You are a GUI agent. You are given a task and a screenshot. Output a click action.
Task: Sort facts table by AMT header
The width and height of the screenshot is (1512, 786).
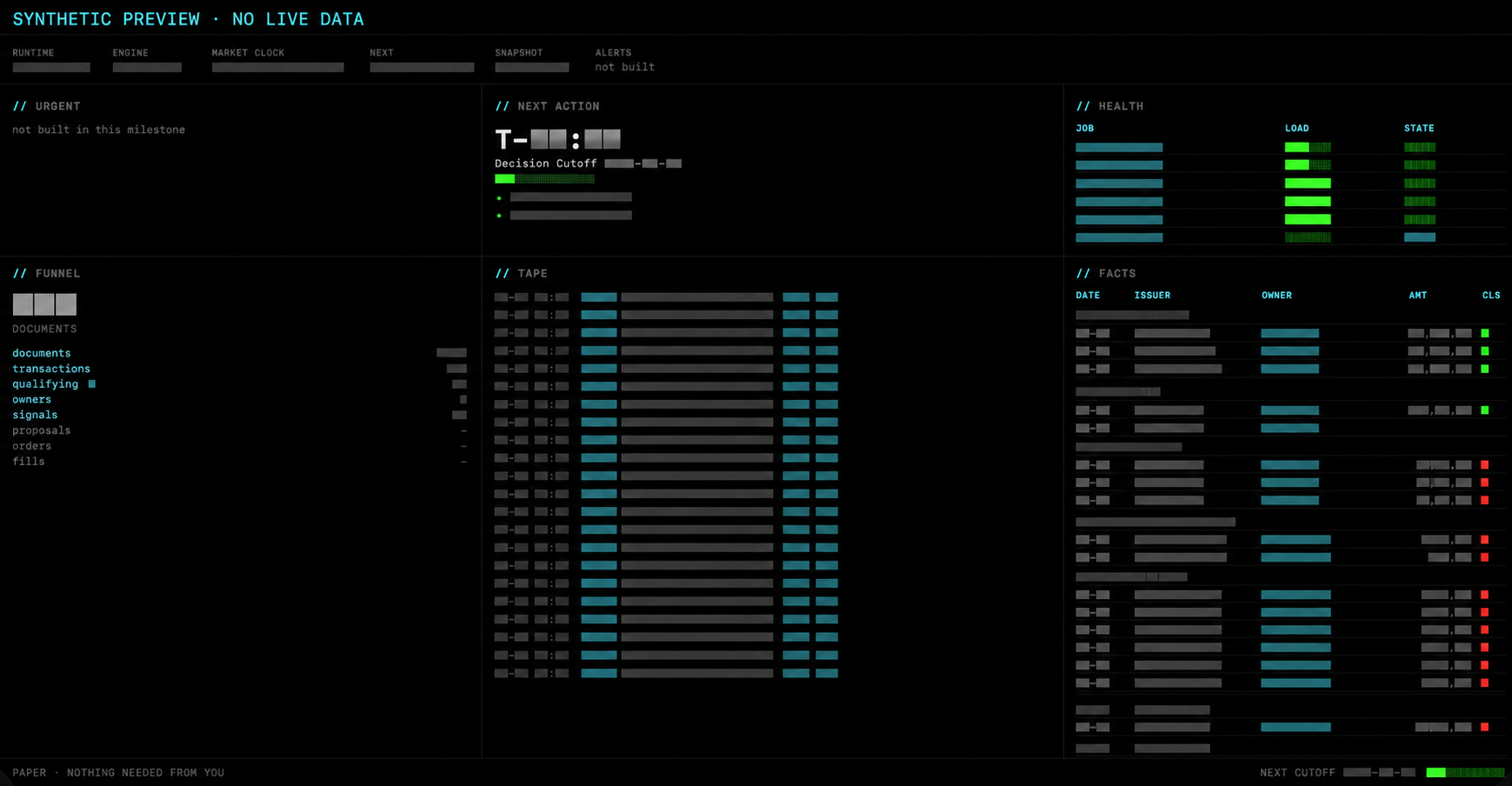(1417, 296)
